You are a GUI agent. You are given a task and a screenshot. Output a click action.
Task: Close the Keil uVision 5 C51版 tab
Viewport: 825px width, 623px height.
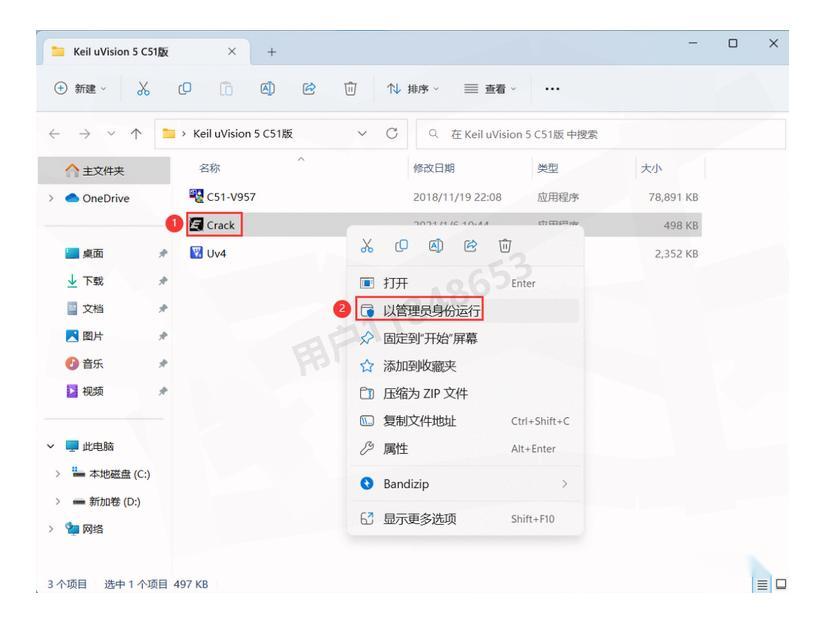[x=232, y=52]
